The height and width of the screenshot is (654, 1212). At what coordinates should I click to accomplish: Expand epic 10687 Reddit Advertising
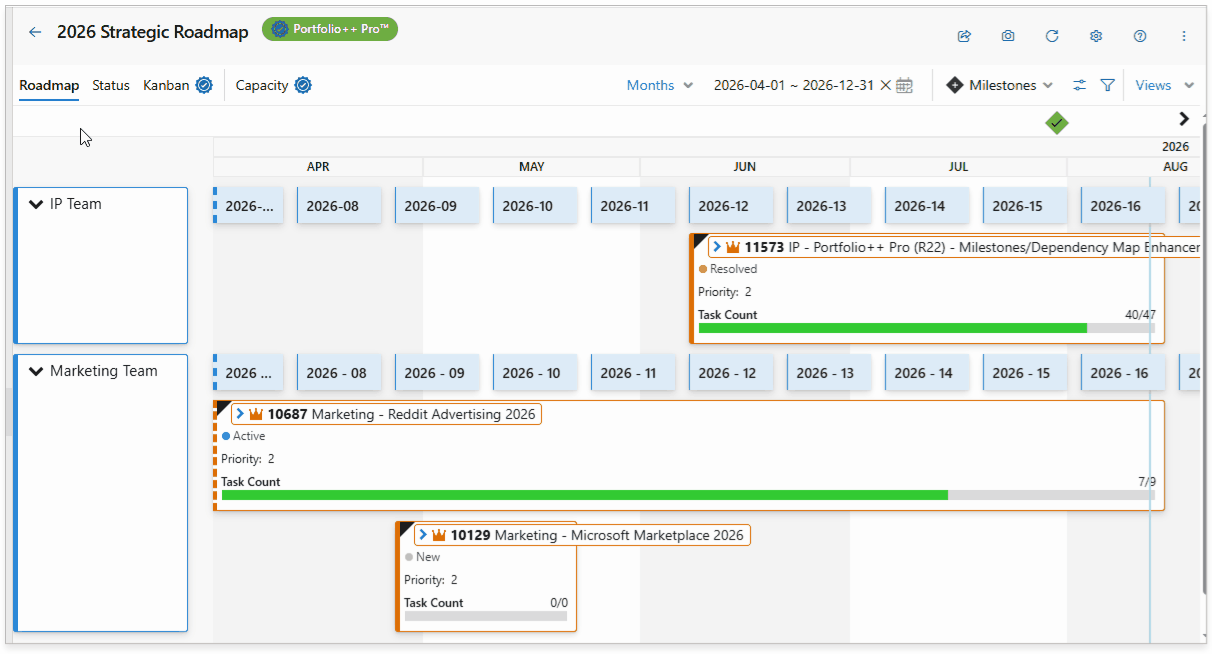(240, 414)
